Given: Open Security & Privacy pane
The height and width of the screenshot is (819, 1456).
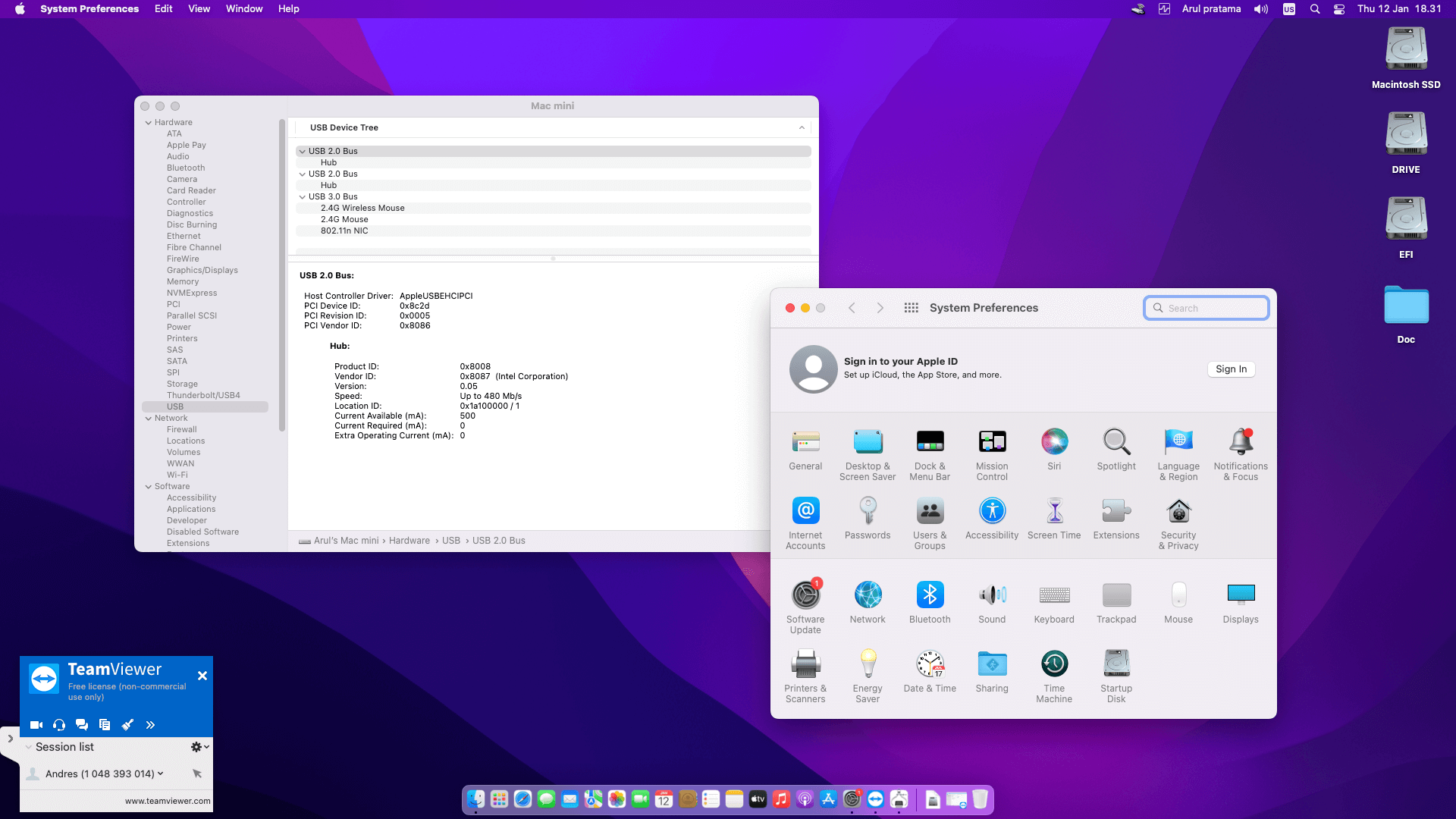Looking at the screenshot, I should (1178, 512).
